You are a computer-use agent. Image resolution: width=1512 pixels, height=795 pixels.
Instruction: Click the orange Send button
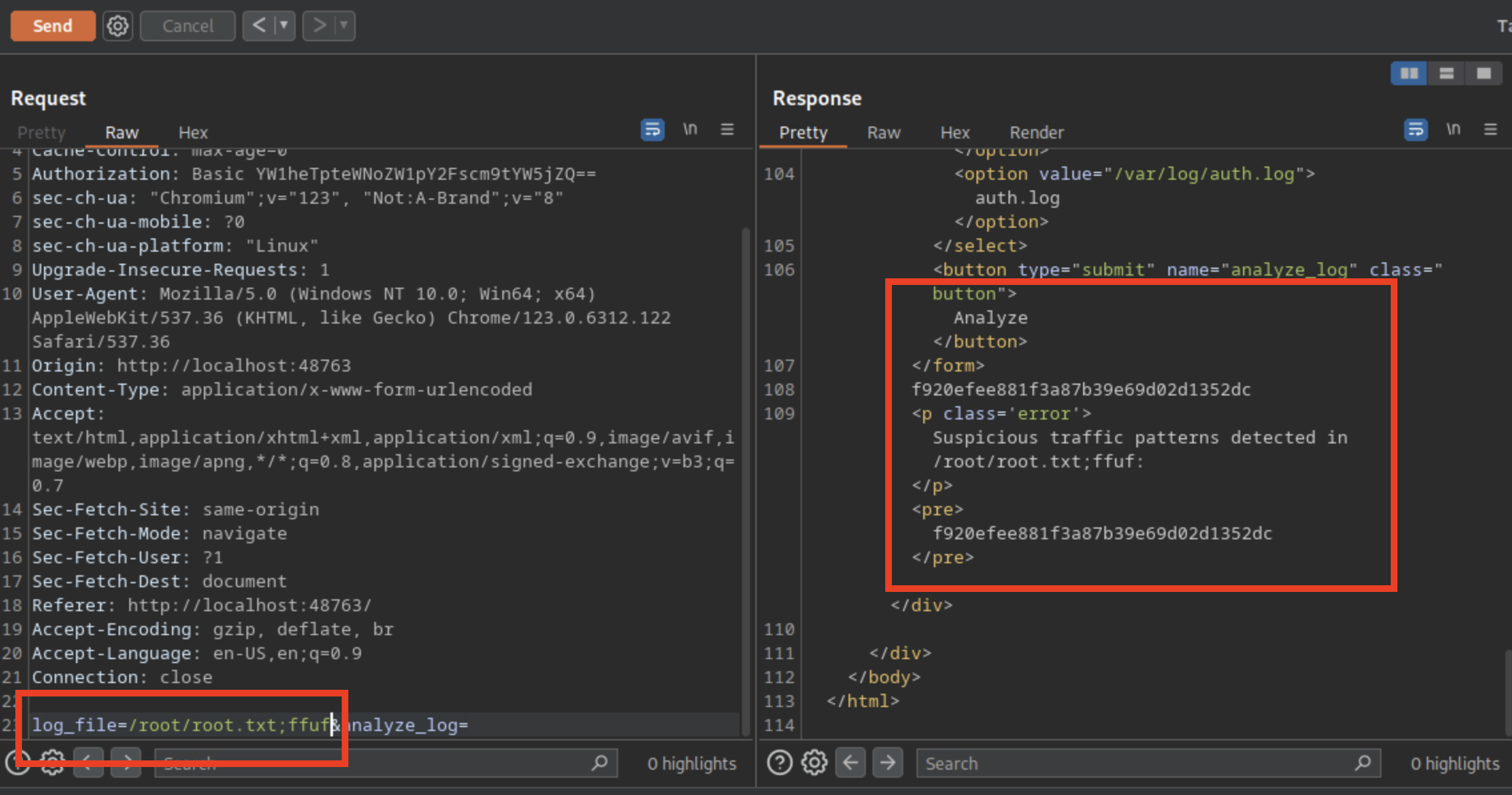pyautogui.click(x=53, y=26)
